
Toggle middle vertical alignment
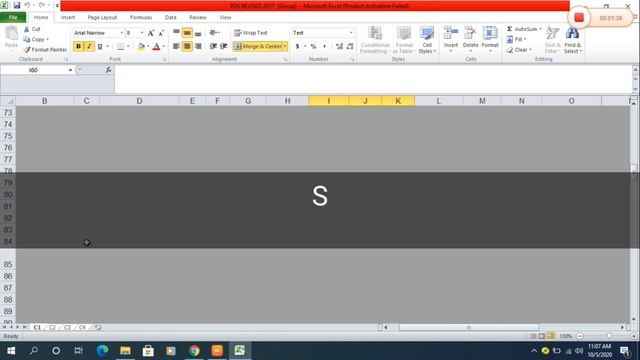[x=187, y=33]
